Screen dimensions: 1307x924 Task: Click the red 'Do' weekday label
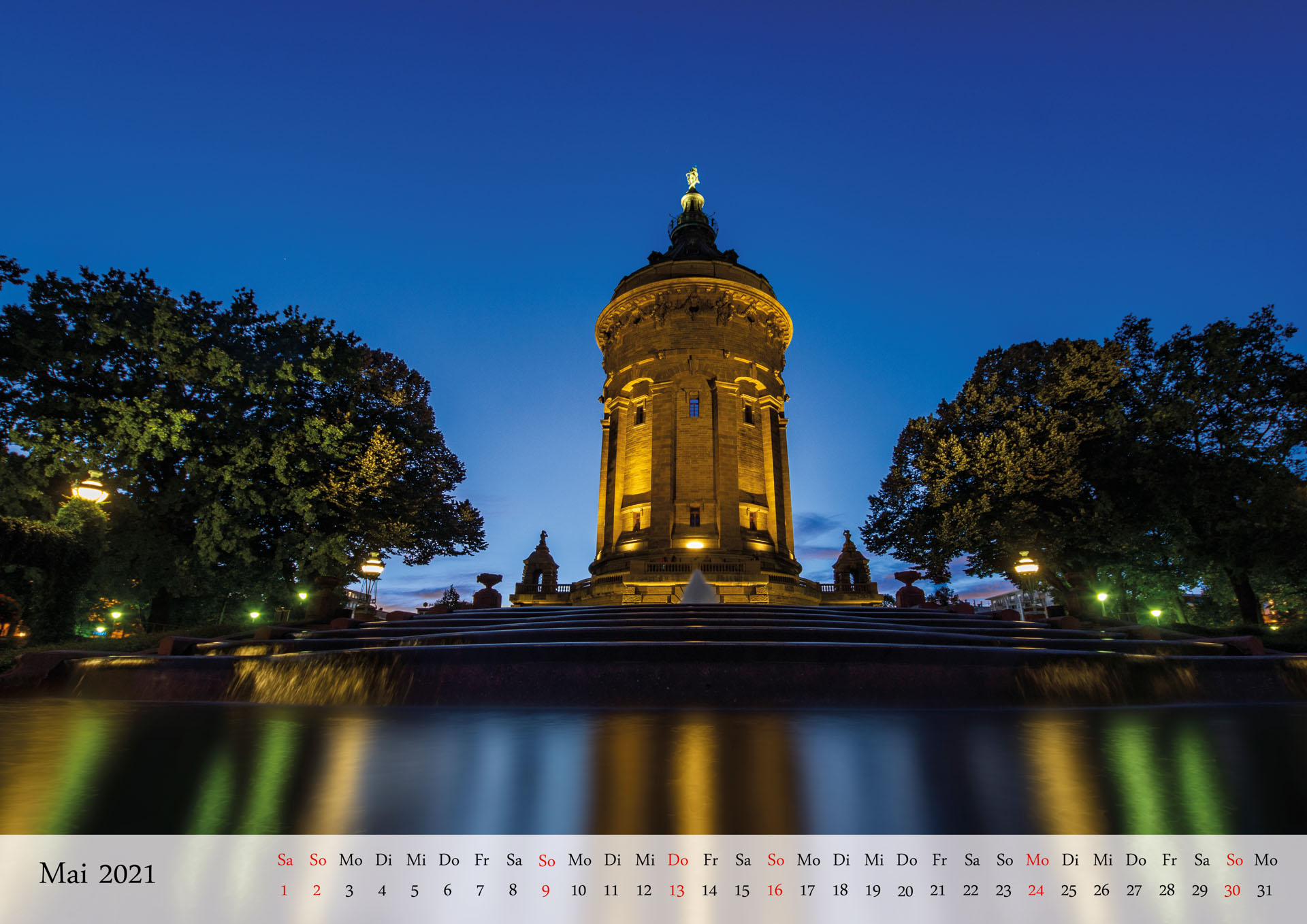678,860
